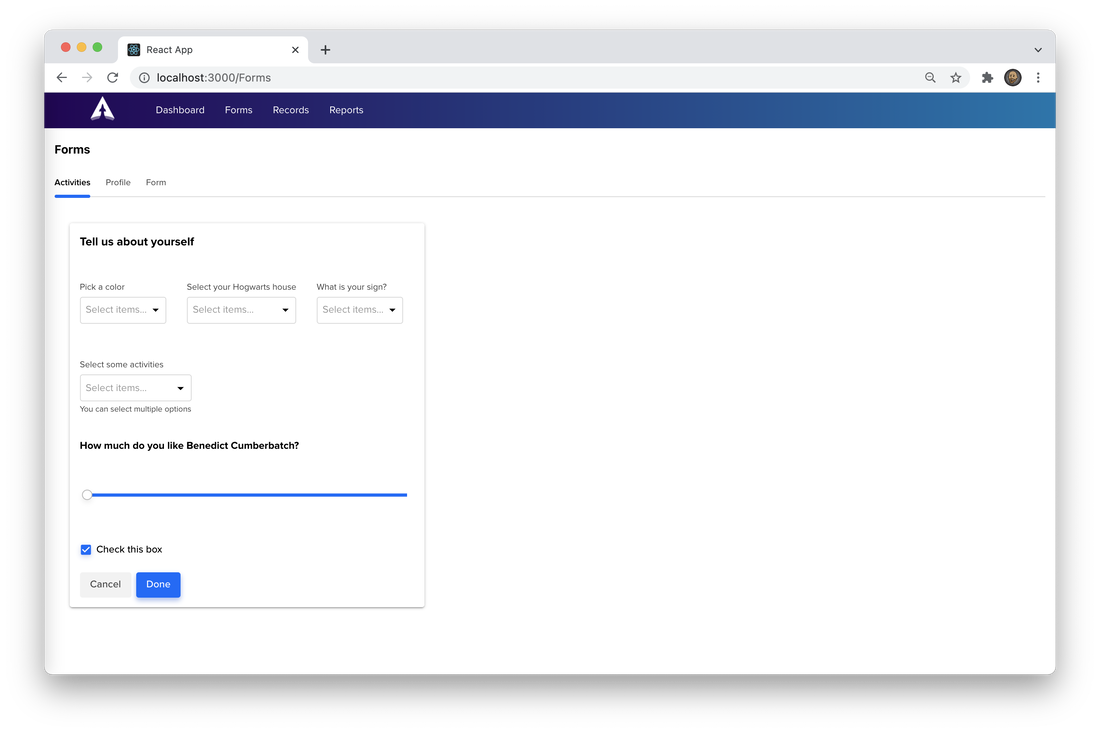Go back using the browser back arrow

coord(62,78)
